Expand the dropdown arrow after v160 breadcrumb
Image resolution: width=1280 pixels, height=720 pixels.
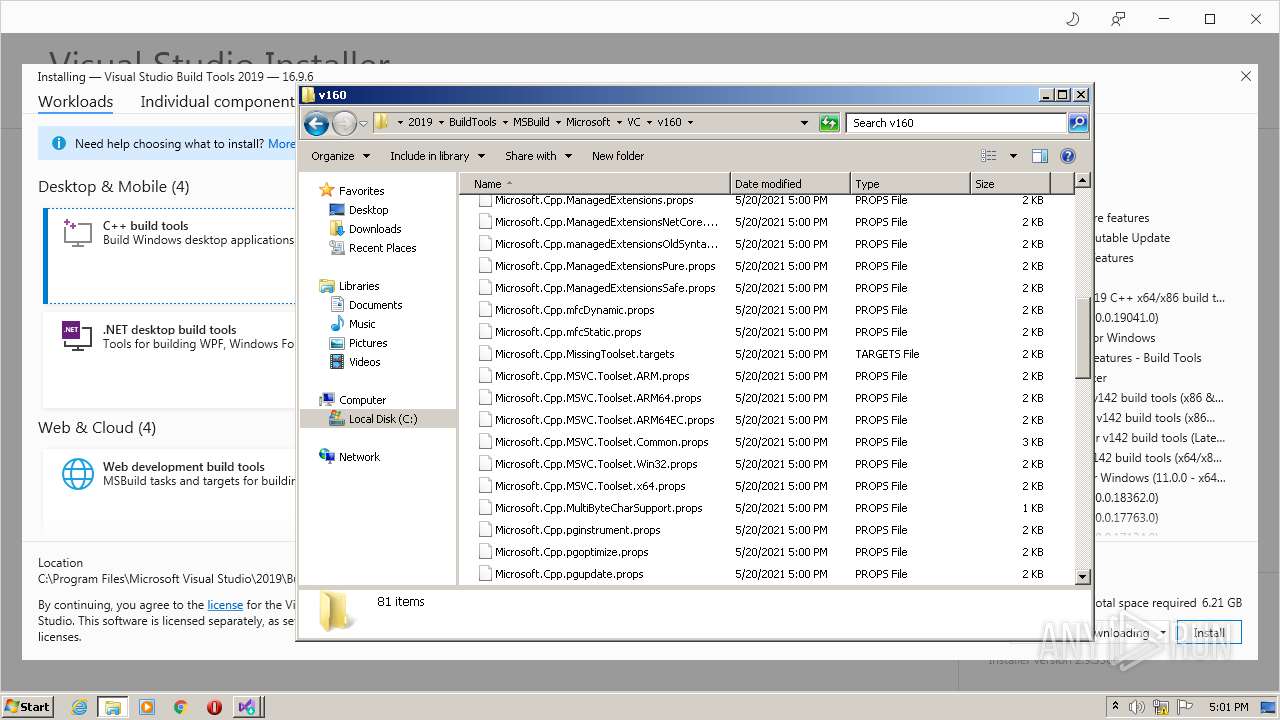[x=689, y=122]
